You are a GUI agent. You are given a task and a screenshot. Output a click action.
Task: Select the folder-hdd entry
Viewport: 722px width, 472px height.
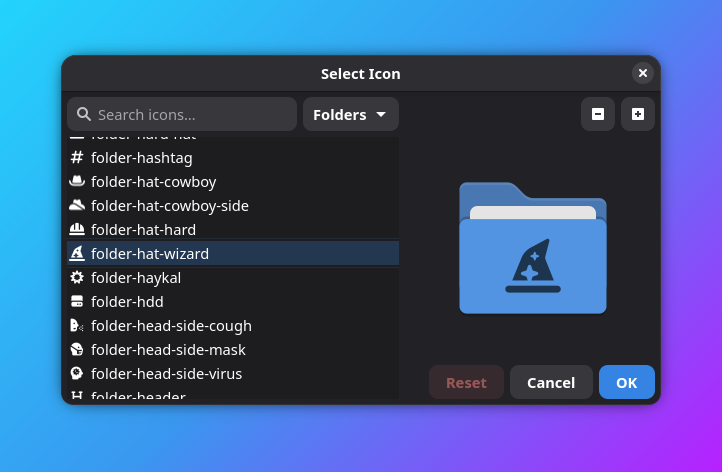click(x=233, y=301)
